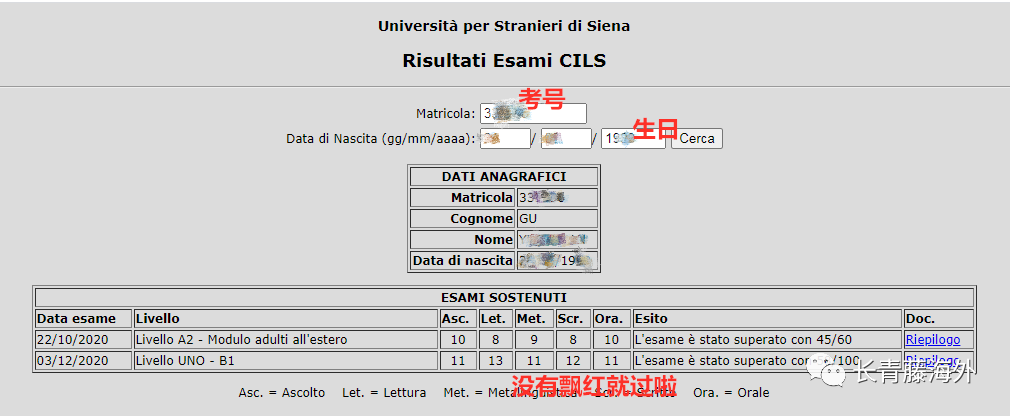This screenshot has width=1010, height=416.
Task: Click Scr. score 12 in B1 row
Action: [573, 361]
